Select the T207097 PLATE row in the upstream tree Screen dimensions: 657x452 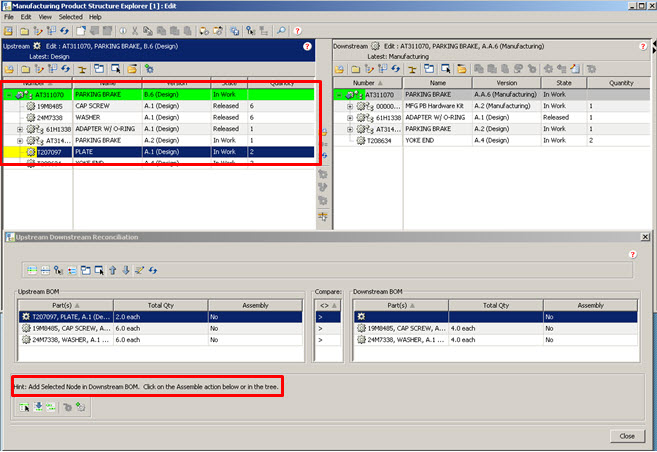coord(159,152)
